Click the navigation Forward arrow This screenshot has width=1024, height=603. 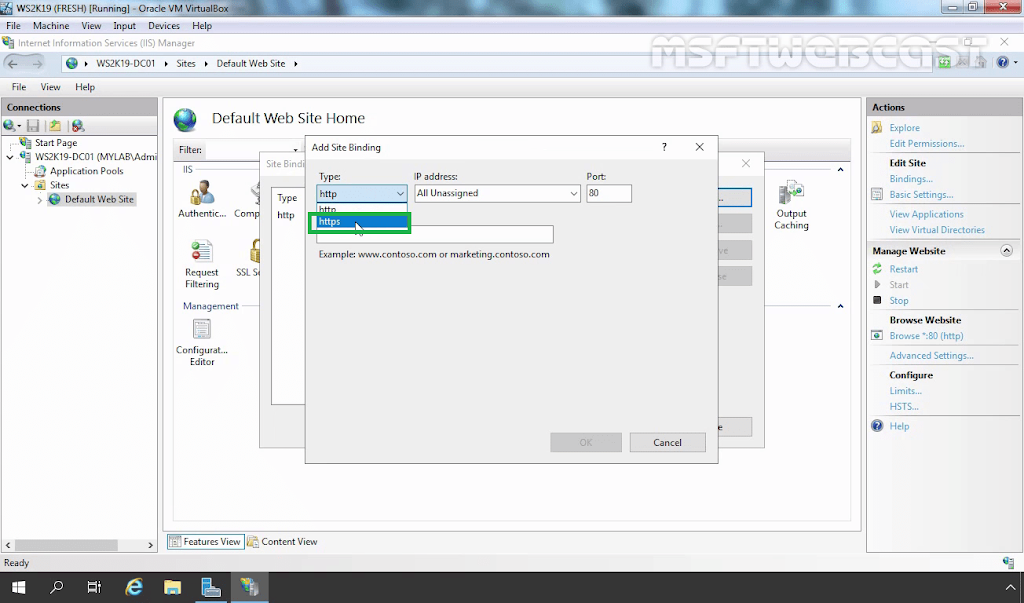(x=37, y=63)
